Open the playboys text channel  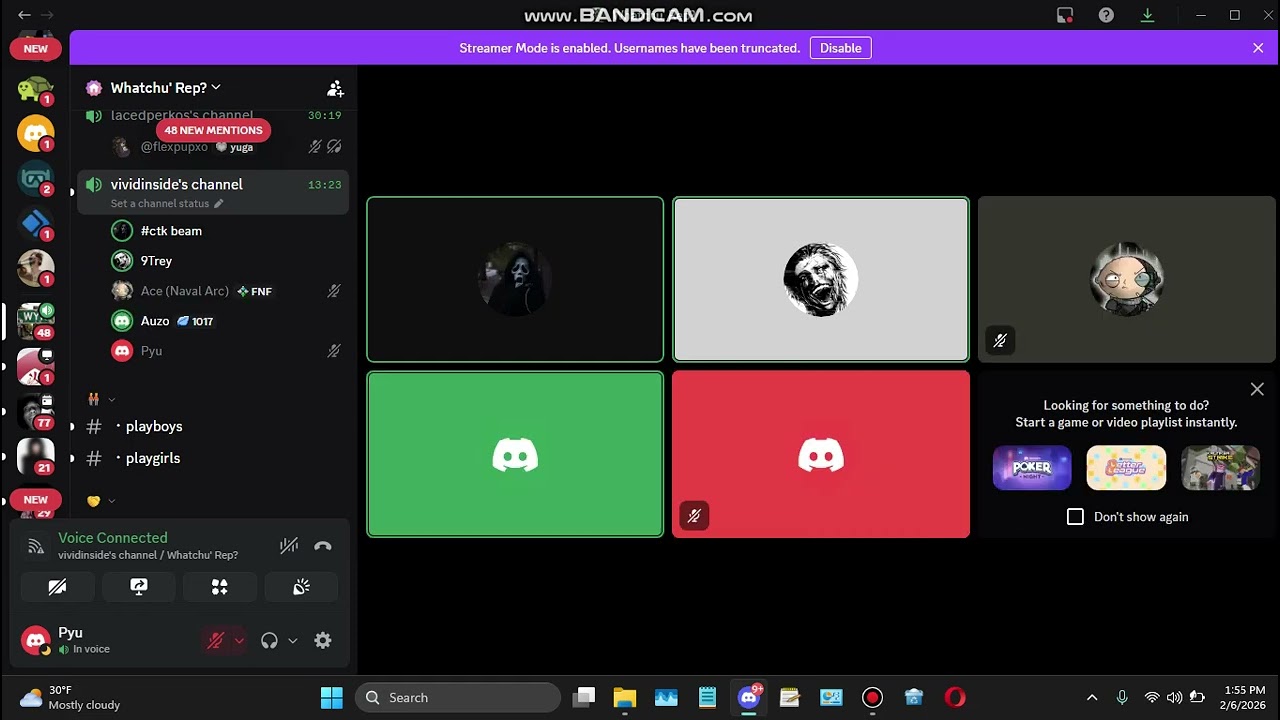(x=213, y=426)
